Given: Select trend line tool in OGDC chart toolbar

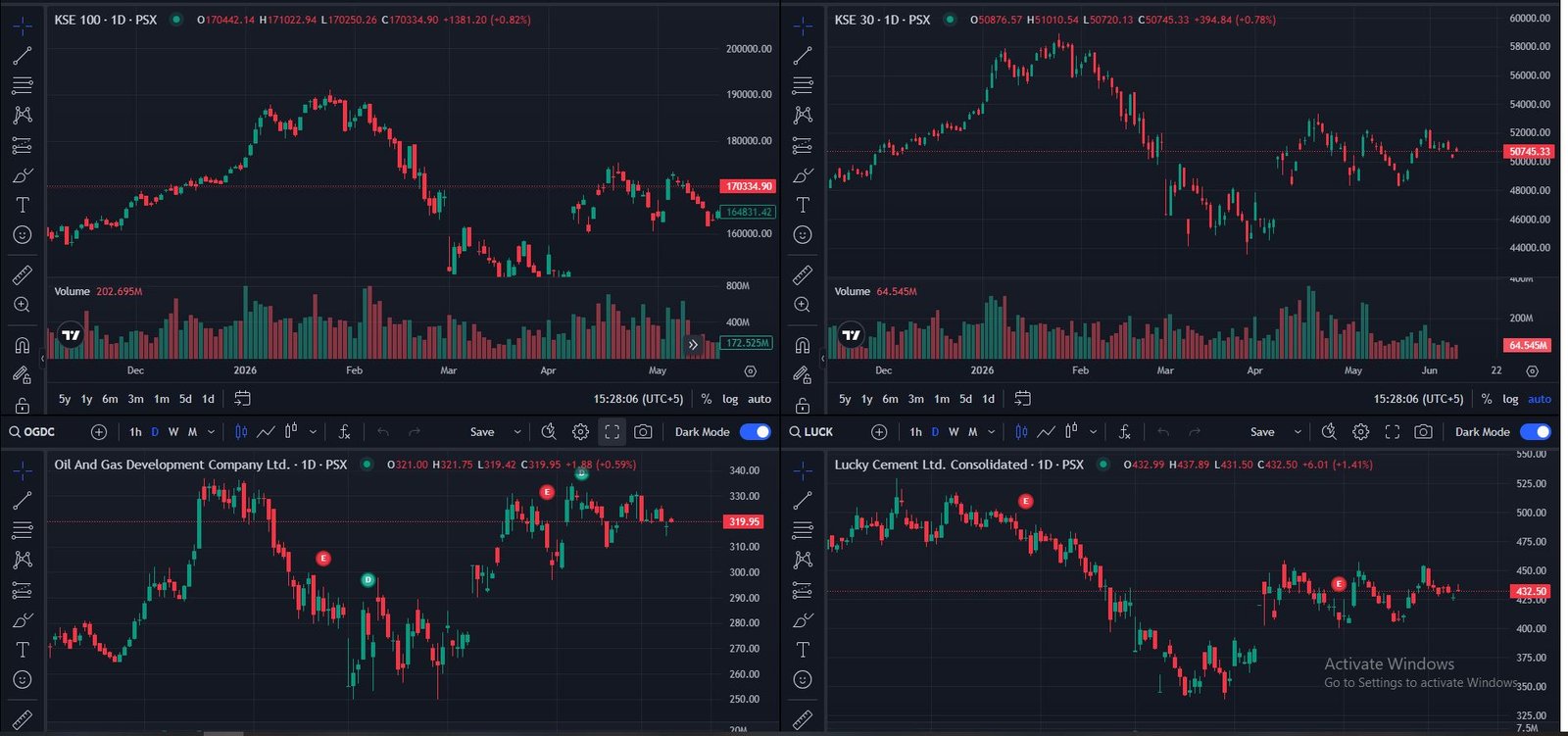Looking at the screenshot, I should 23,501.
